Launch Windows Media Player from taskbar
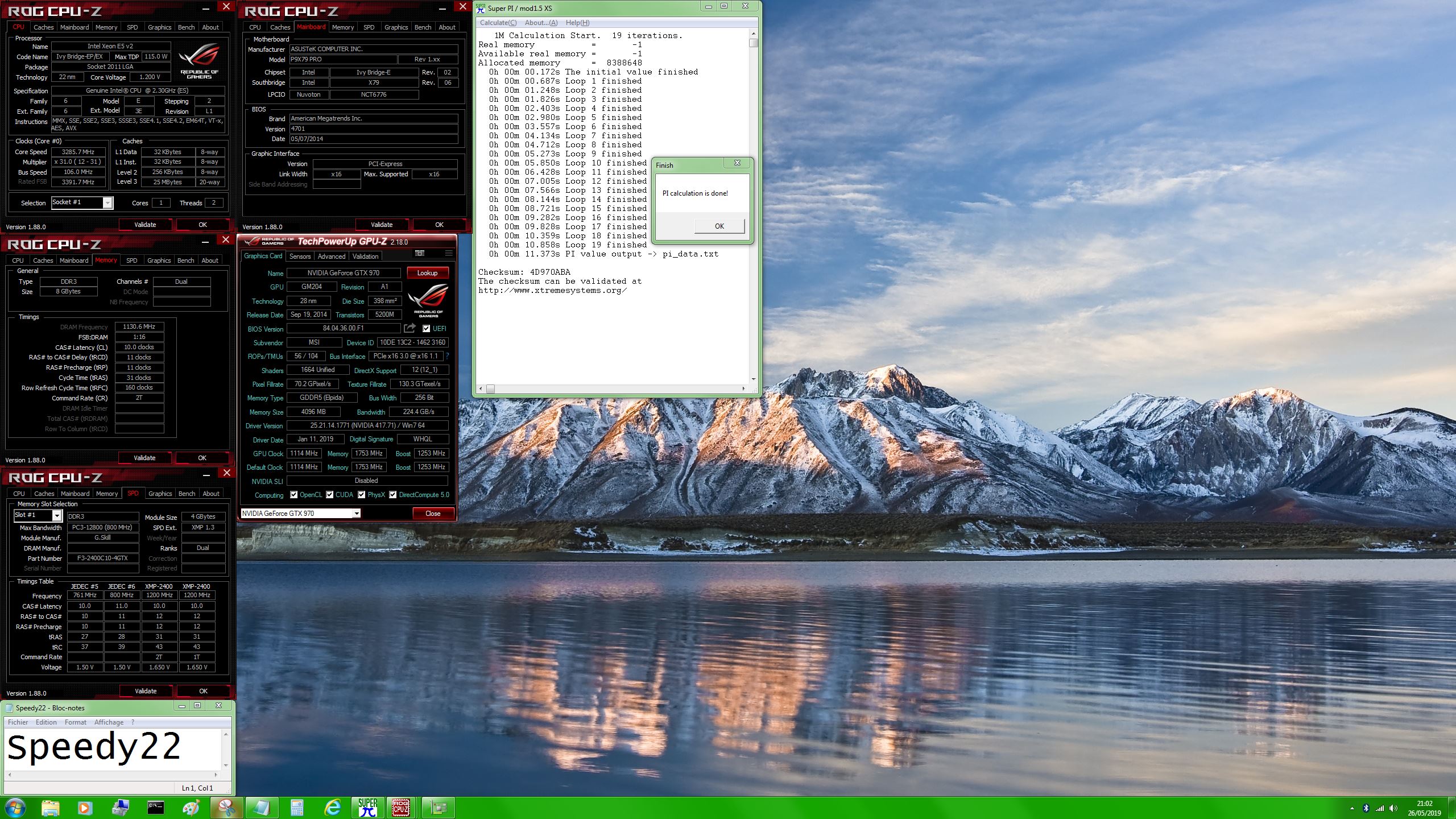Image resolution: width=1456 pixels, height=819 pixels. pyautogui.click(x=84, y=808)
